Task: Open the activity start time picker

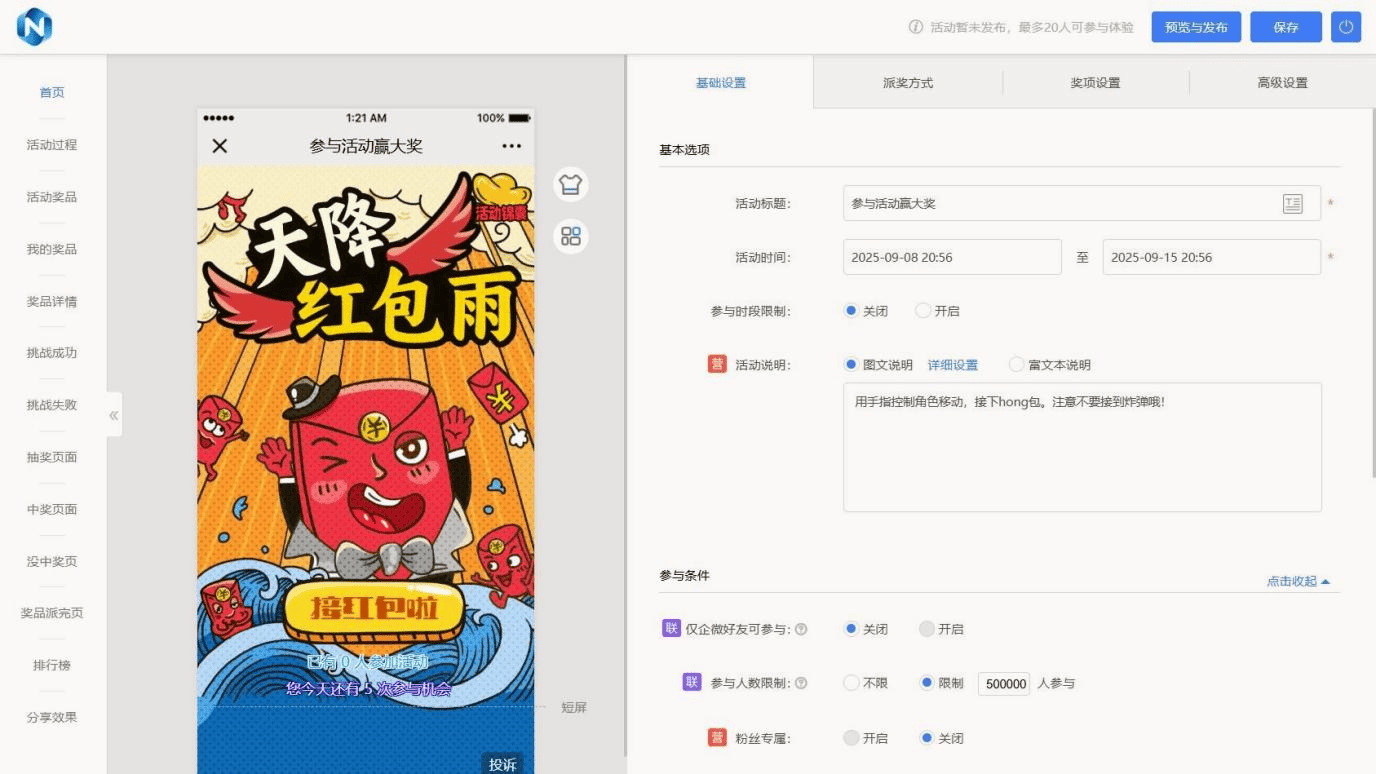Action: pos(951,257)
